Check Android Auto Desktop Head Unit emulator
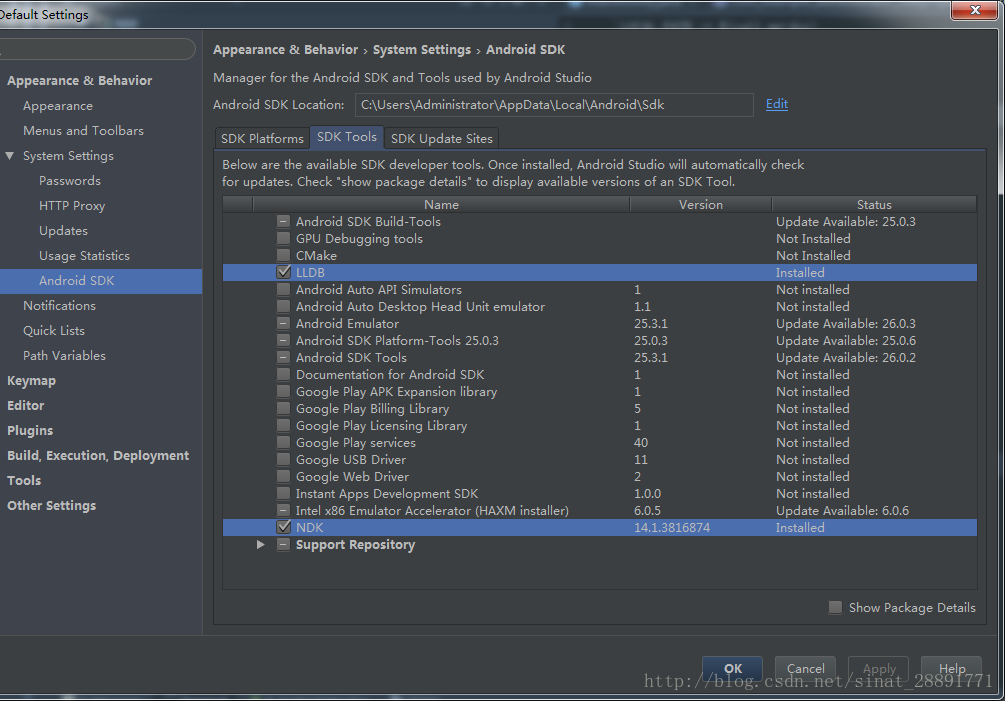Screen dimensions: 1005x701 [283, 306]
